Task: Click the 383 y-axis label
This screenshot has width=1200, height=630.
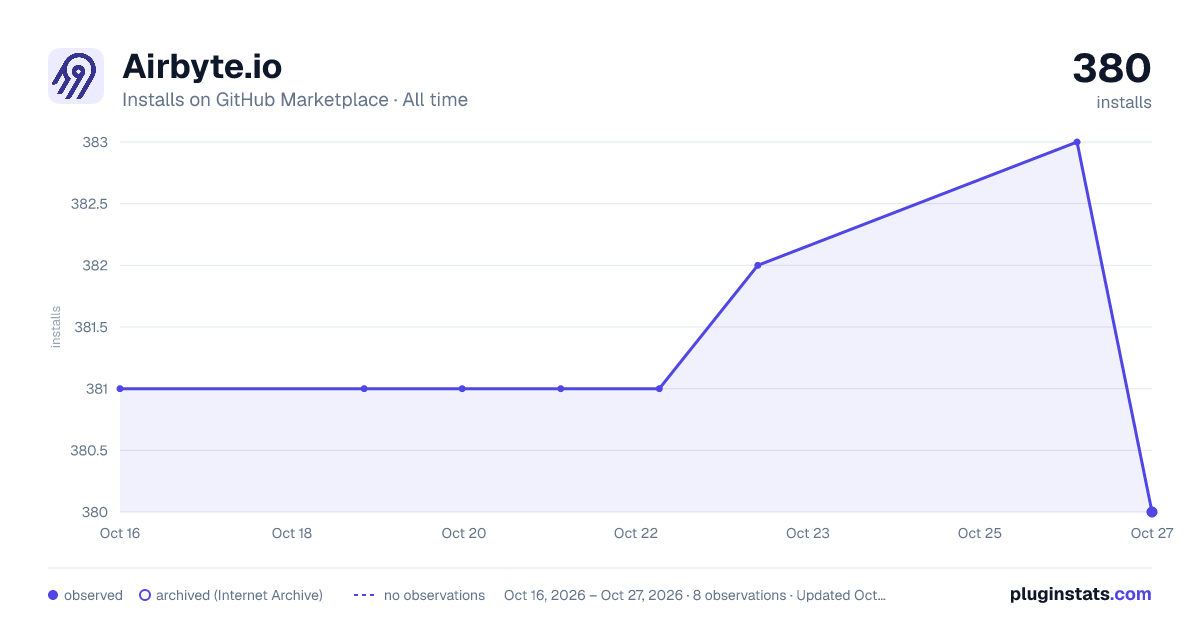Action: (x=95, y=142)
